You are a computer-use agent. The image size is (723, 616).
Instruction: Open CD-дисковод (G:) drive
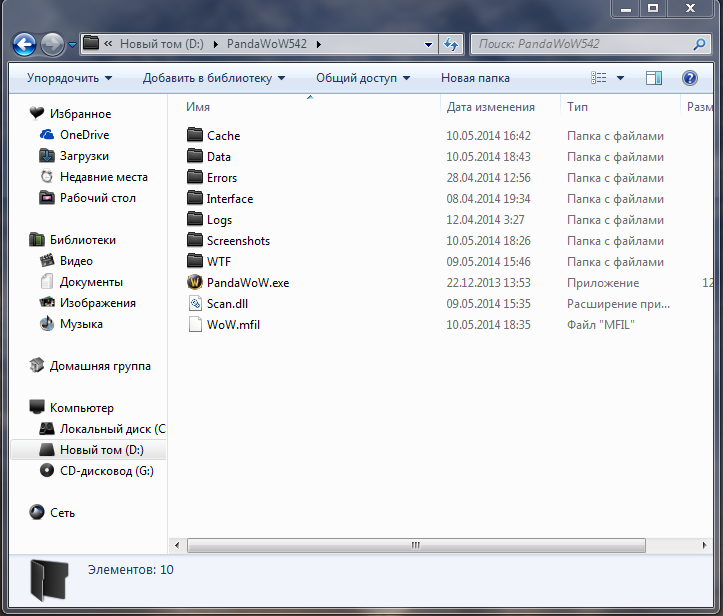tap(107, 471)
